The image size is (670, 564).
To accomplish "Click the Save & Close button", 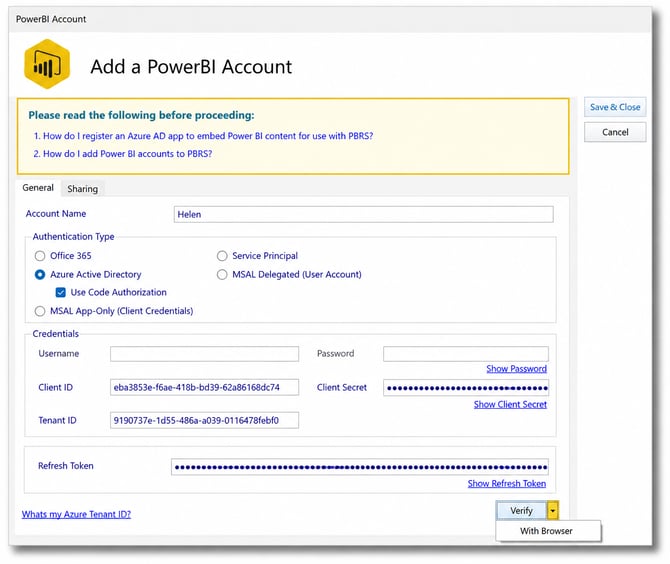I will [x=615, y=107].
